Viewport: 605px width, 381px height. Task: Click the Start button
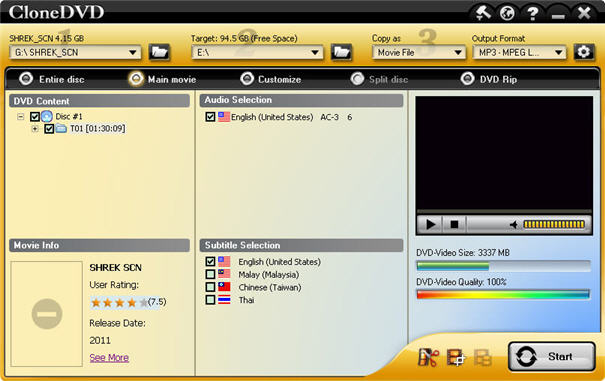(552, 356)
